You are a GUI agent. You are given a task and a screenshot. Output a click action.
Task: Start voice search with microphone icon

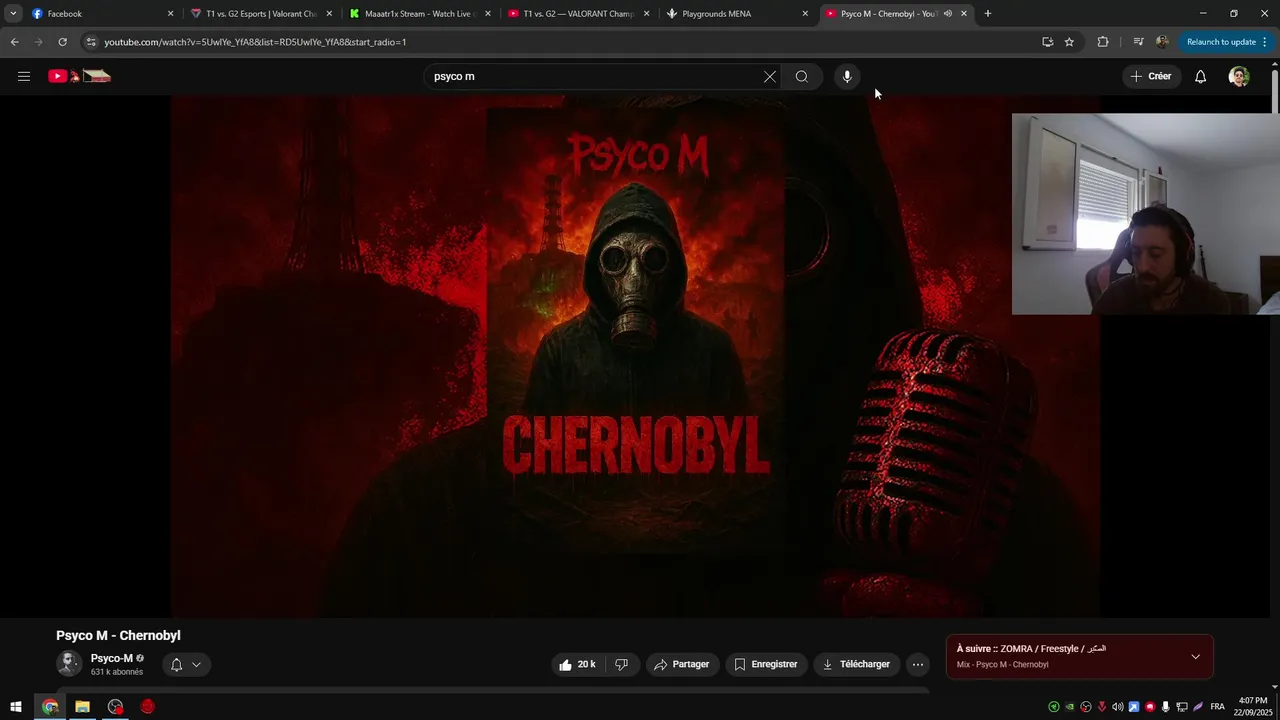click(x=847, y=76)
